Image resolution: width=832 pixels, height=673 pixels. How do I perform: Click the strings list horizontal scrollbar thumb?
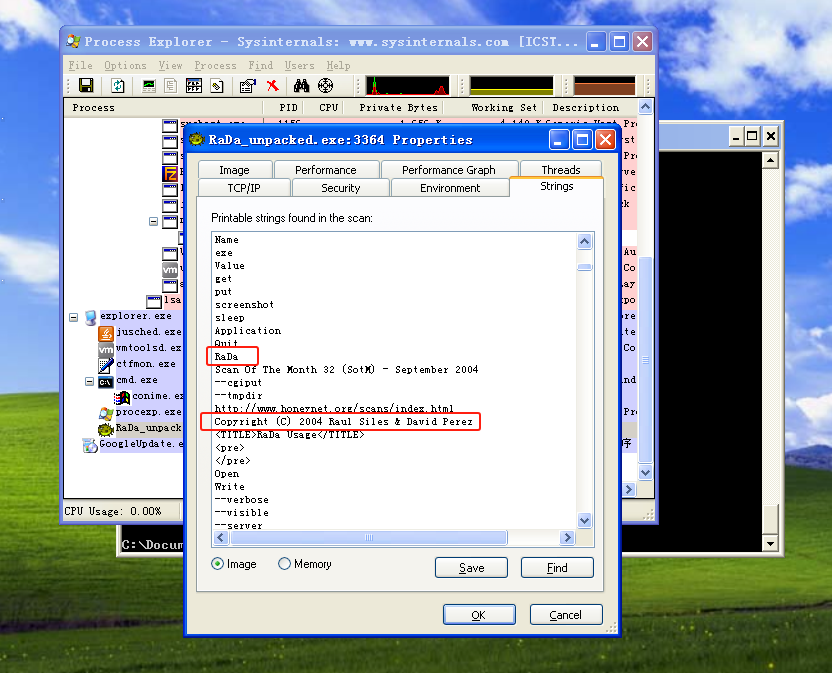click(369, 538)
